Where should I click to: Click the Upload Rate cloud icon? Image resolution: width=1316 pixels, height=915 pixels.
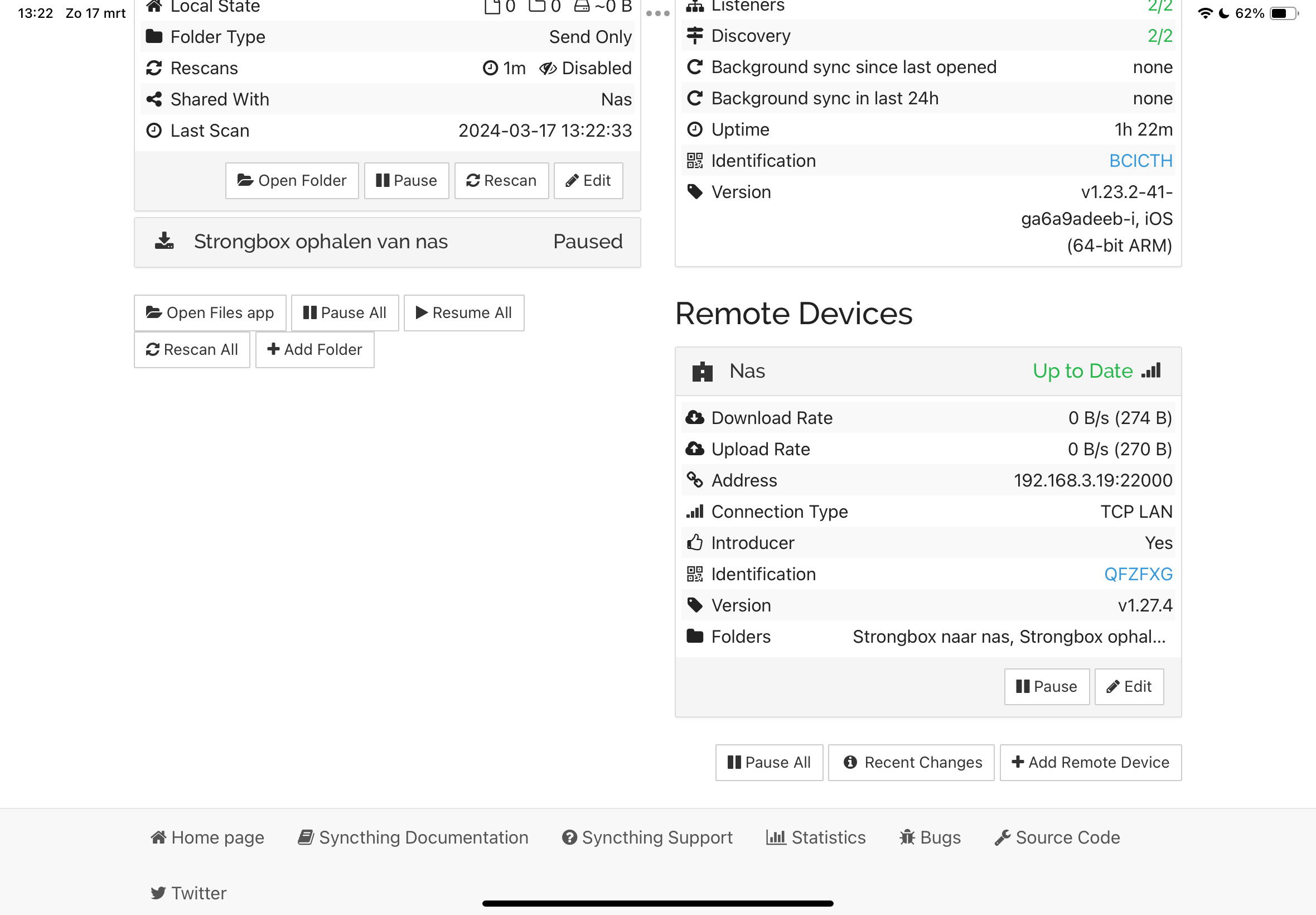tap(695, 449)
